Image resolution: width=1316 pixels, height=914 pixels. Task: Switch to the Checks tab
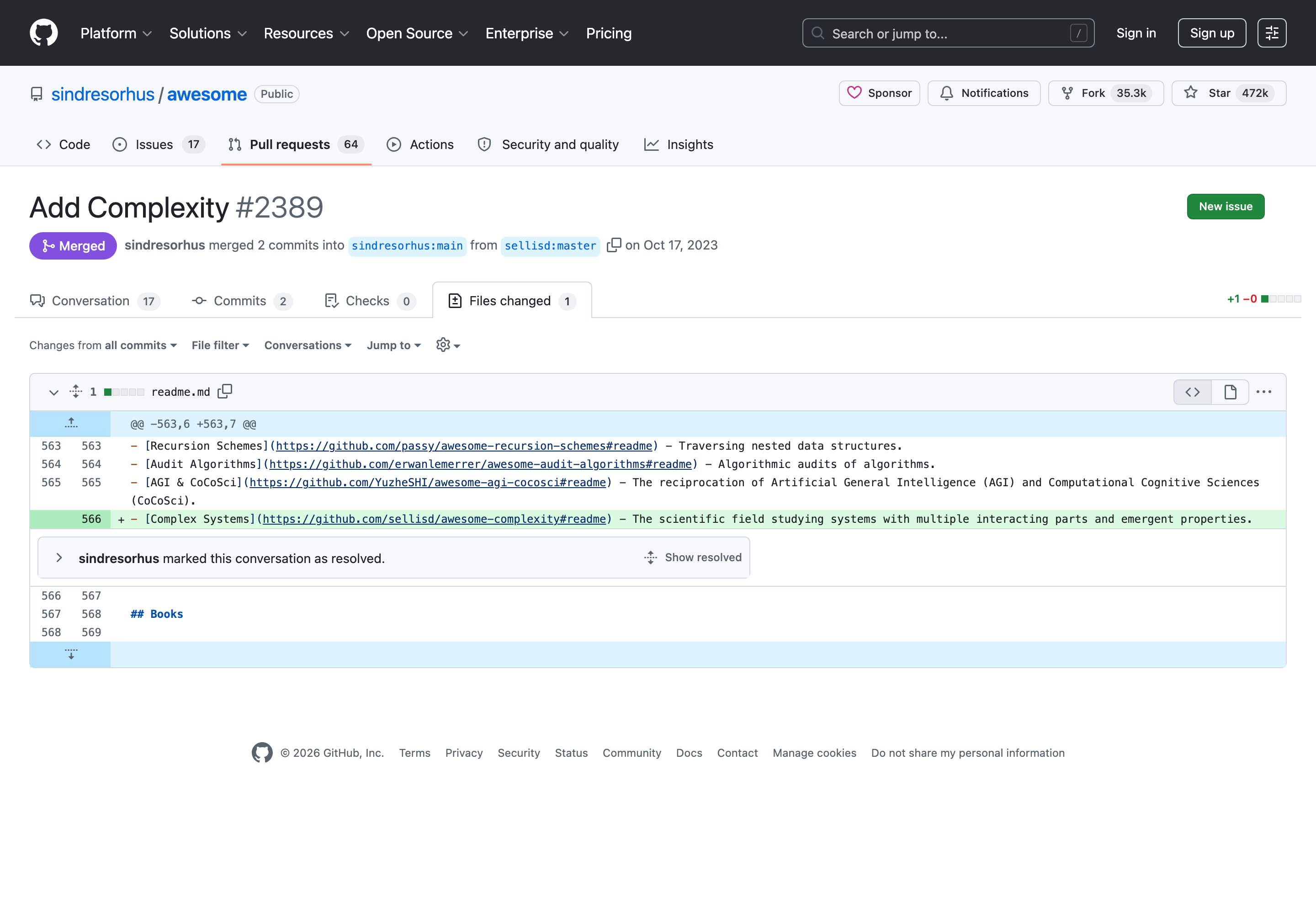[x=370, y=301]
